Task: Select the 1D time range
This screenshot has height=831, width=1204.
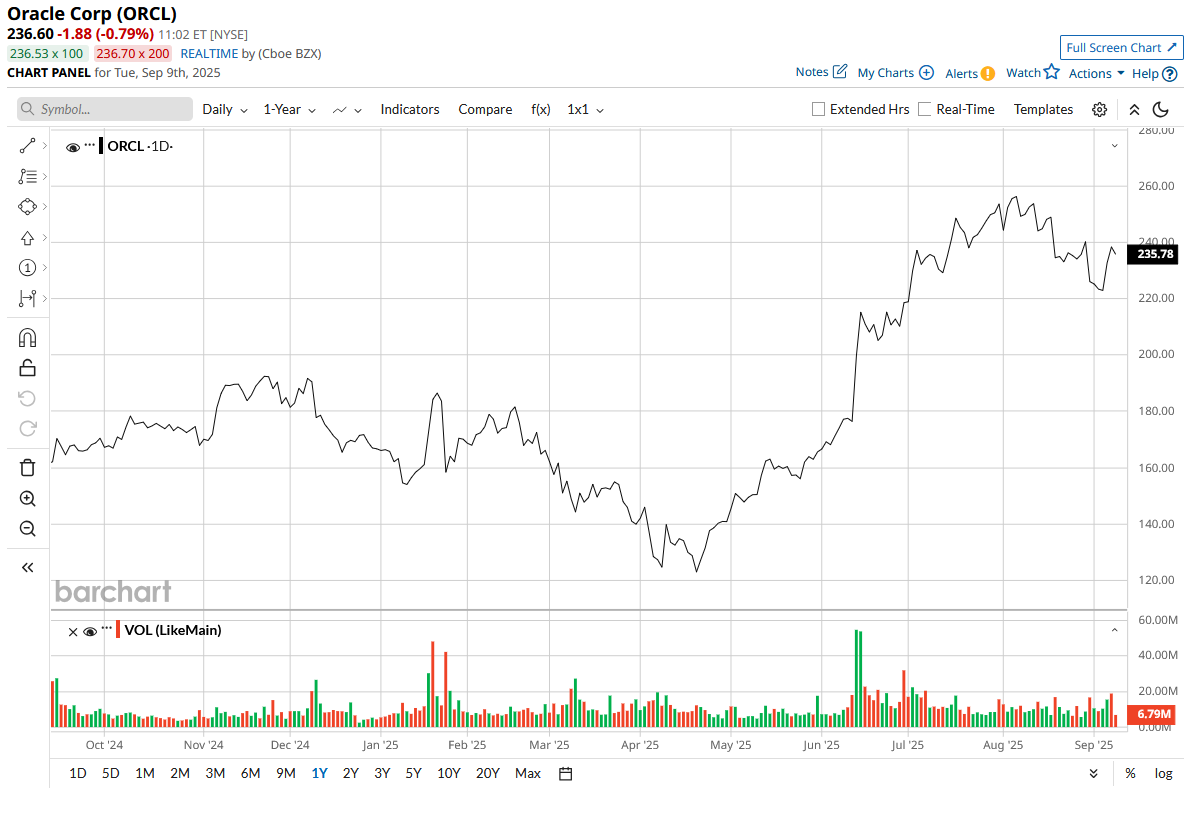Action: (x=77, y=773)
